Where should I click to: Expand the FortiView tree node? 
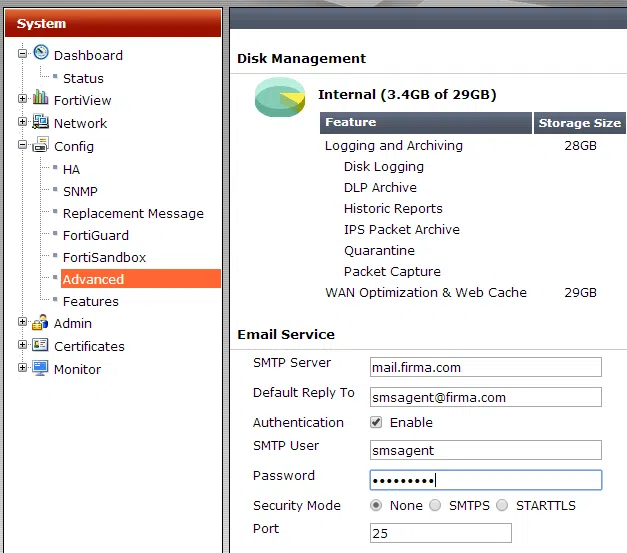point(23,99)
